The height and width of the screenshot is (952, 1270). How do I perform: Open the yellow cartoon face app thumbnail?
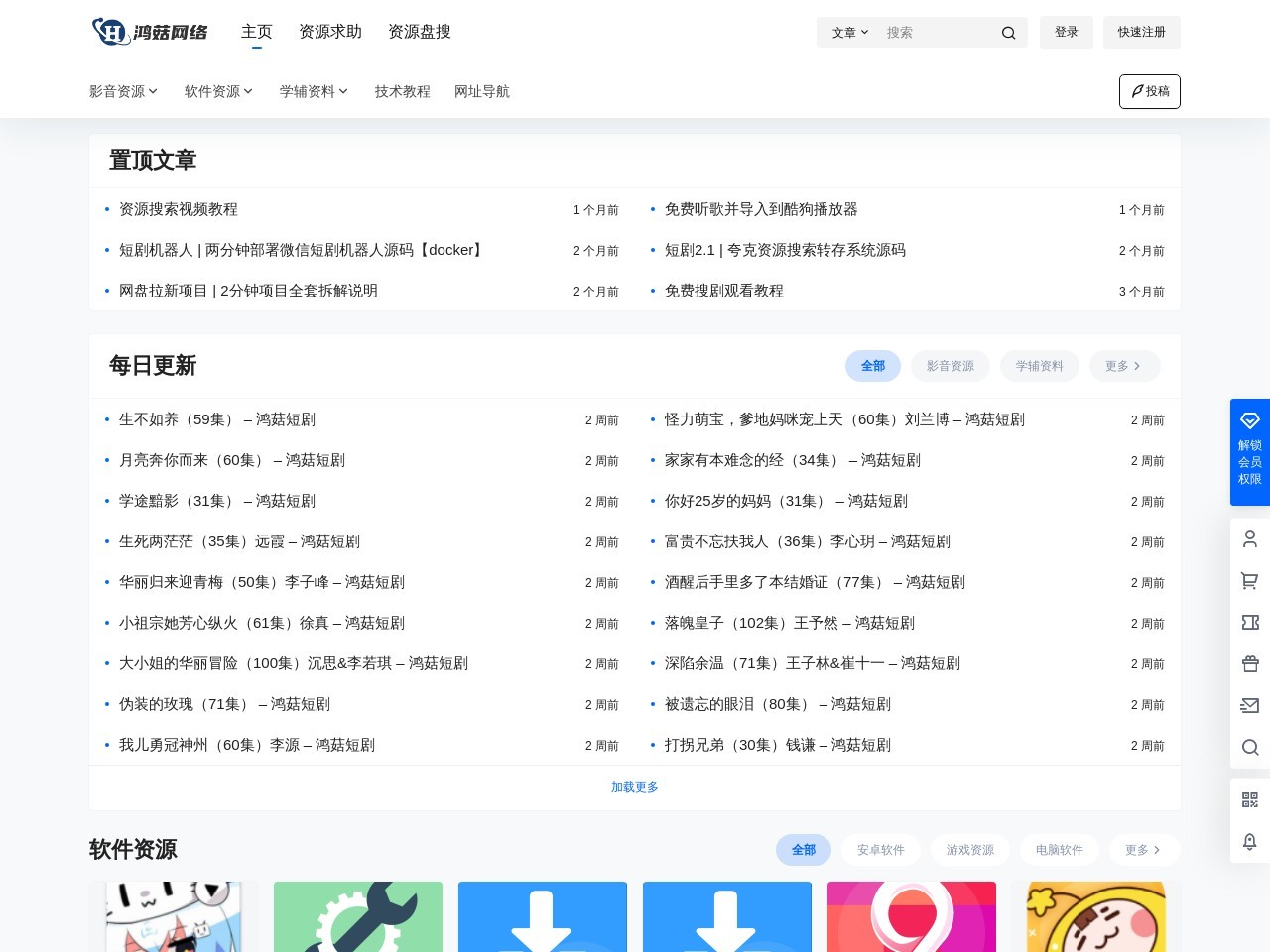tap(1096, 916)
